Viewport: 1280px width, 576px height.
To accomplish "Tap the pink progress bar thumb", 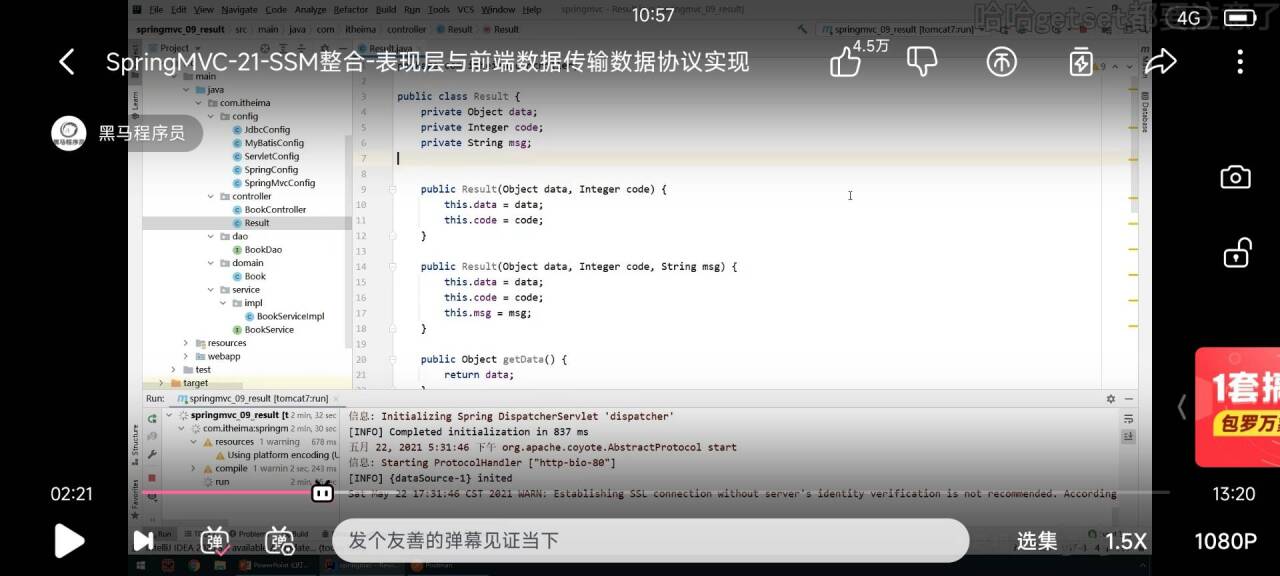I will click(322, 492).
